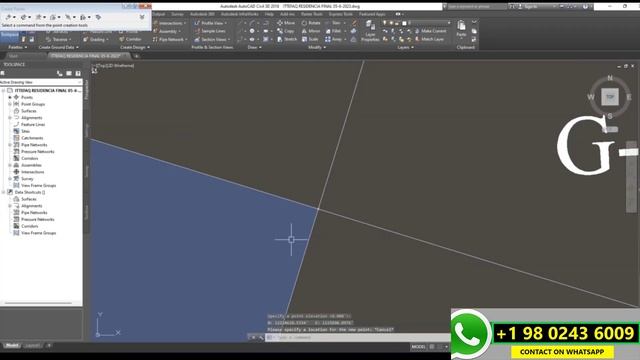Toggle the current layer lock icon
The image size is (640, 360).
coord(397,23)
